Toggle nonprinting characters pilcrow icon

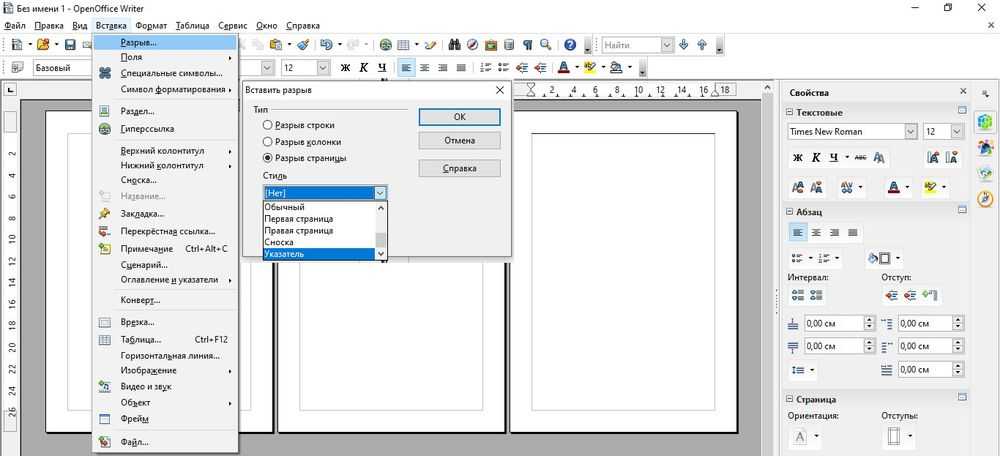click(527, 45)
